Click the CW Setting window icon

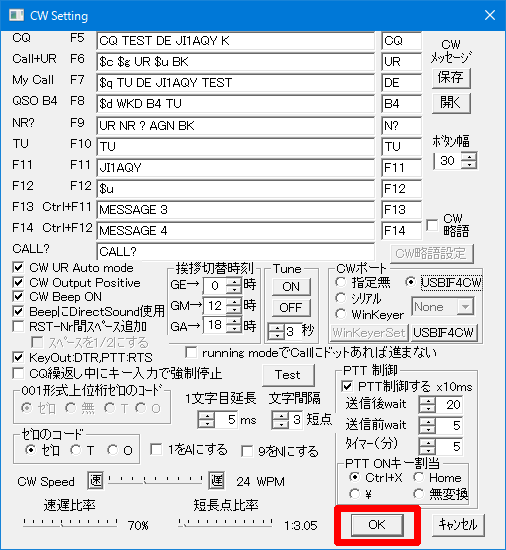tap(16, 15)
